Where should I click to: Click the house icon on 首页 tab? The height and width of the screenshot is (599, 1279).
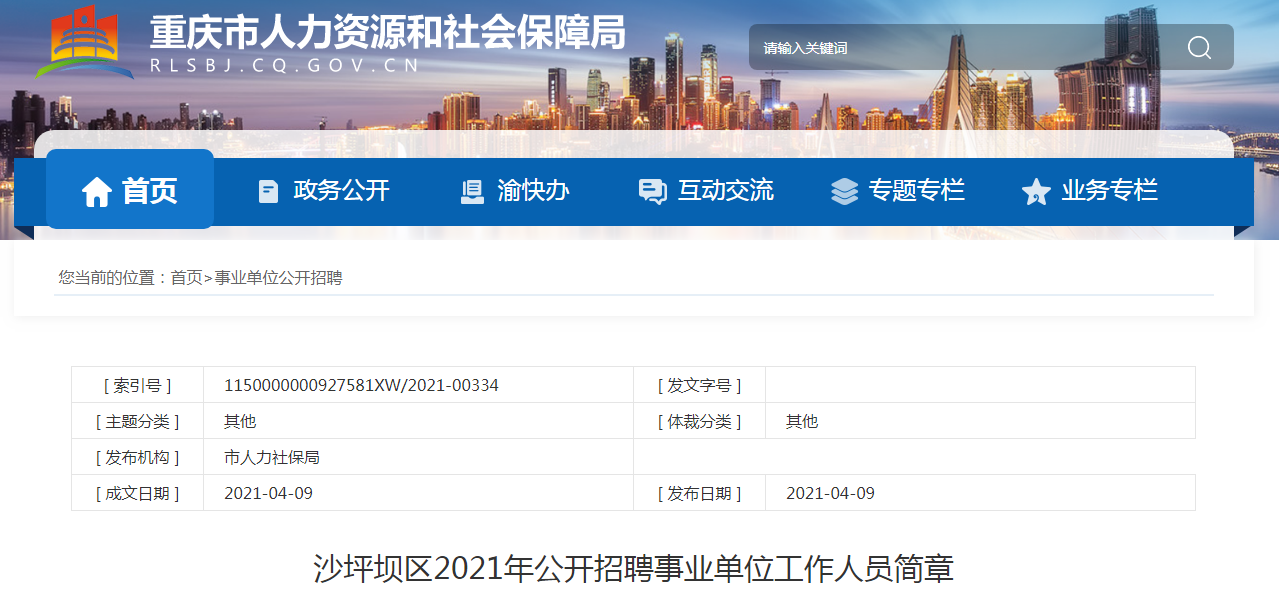(x=97, y=191)
